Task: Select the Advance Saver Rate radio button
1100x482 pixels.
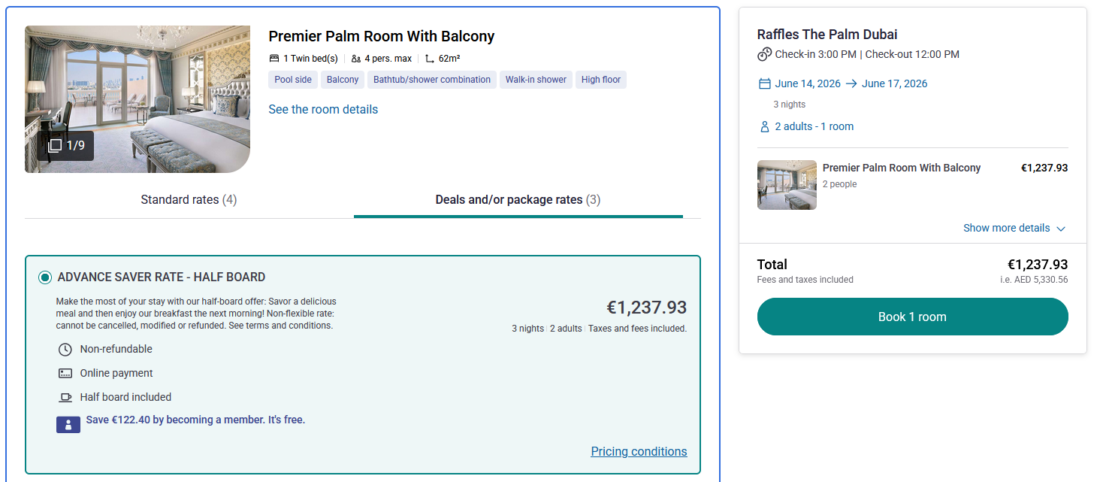Action: click(45, 277)
